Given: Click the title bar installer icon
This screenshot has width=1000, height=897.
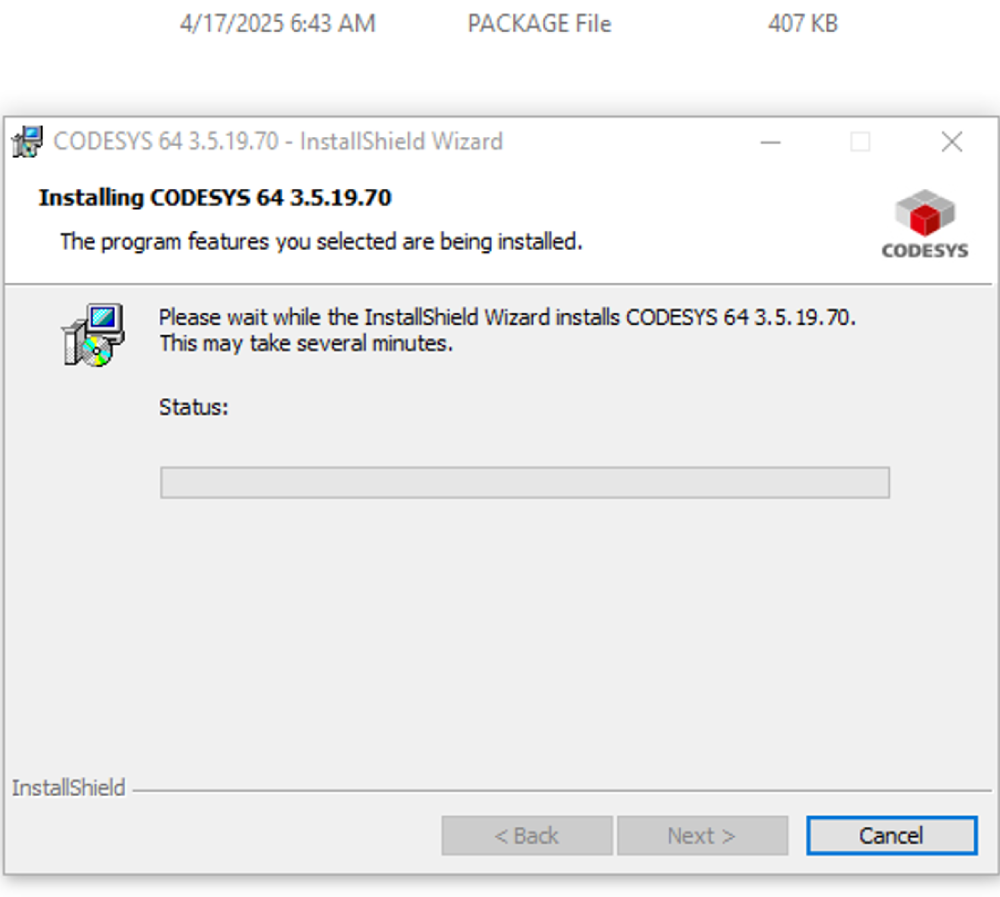Looking at the screenshot, I should 27,141.
